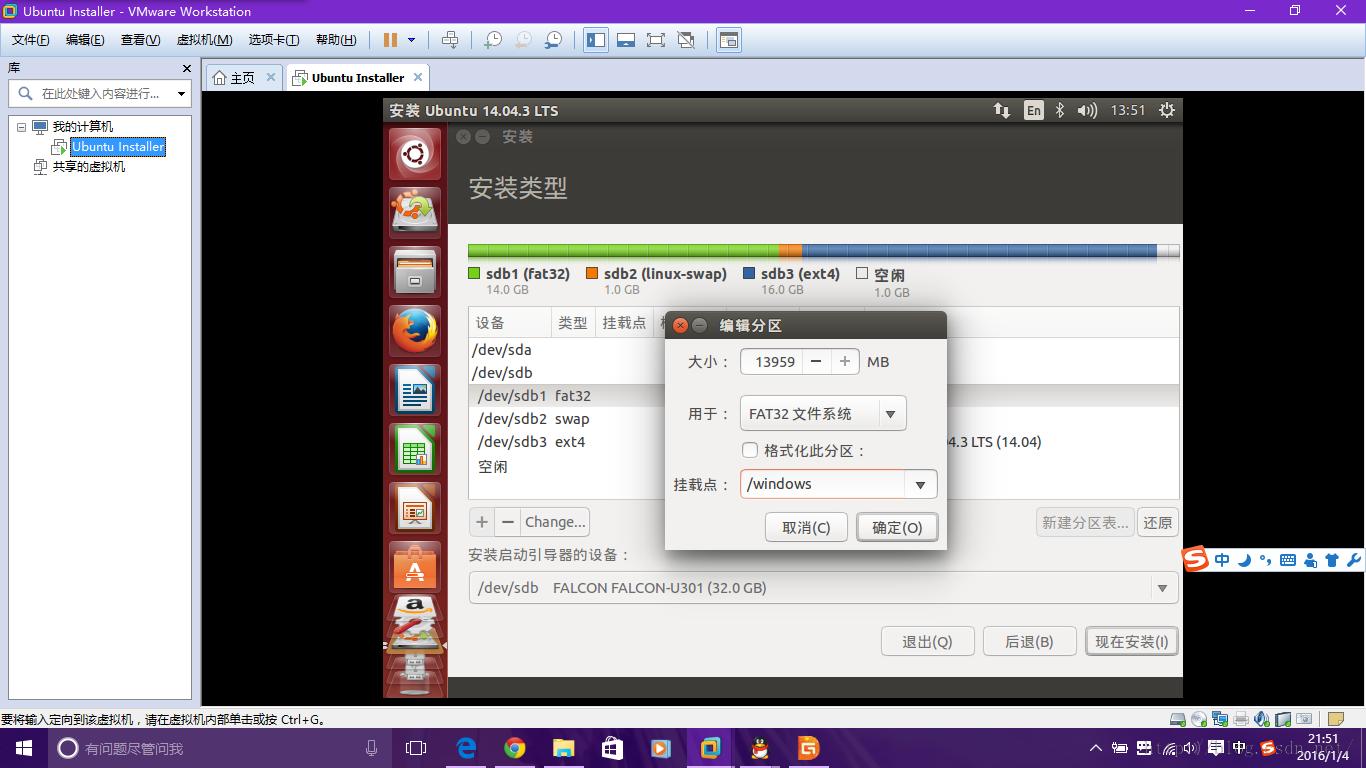Viewport: 1366px width, 768px height.
Task: Open the Ubiquity installer launcher icon
Action: (x=414, y=212)
